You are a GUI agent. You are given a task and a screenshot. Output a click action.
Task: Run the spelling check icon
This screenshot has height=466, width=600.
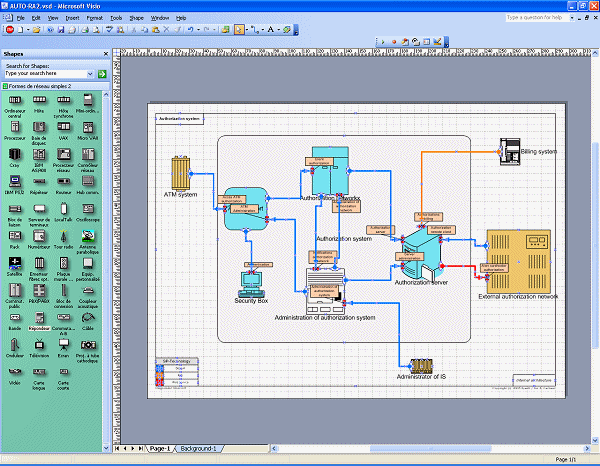point(109,29)
